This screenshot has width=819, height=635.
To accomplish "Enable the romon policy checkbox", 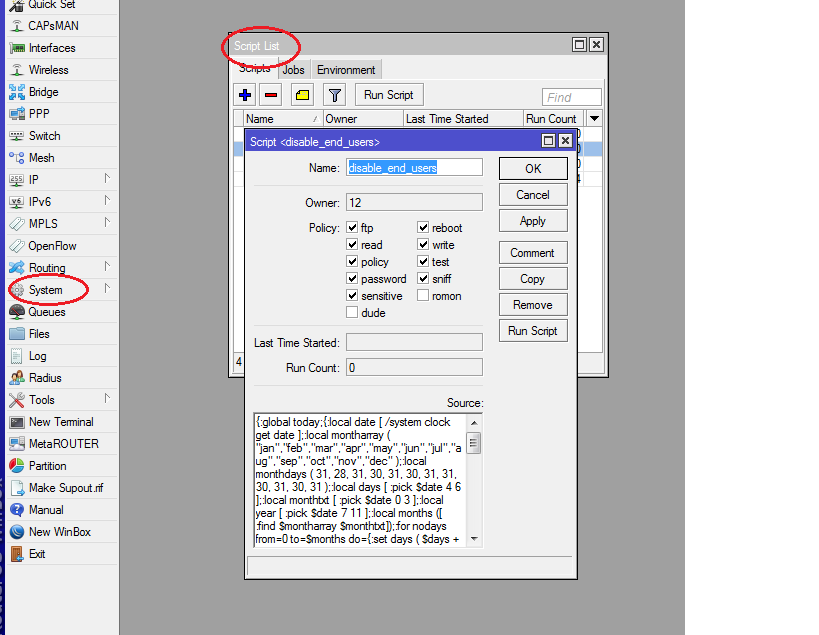I will pos(424,296).
